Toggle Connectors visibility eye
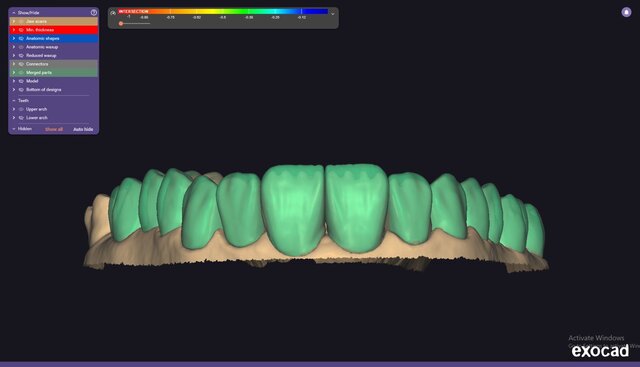The width and height of the screenshot is (640, 367). [x=21, y=64]
